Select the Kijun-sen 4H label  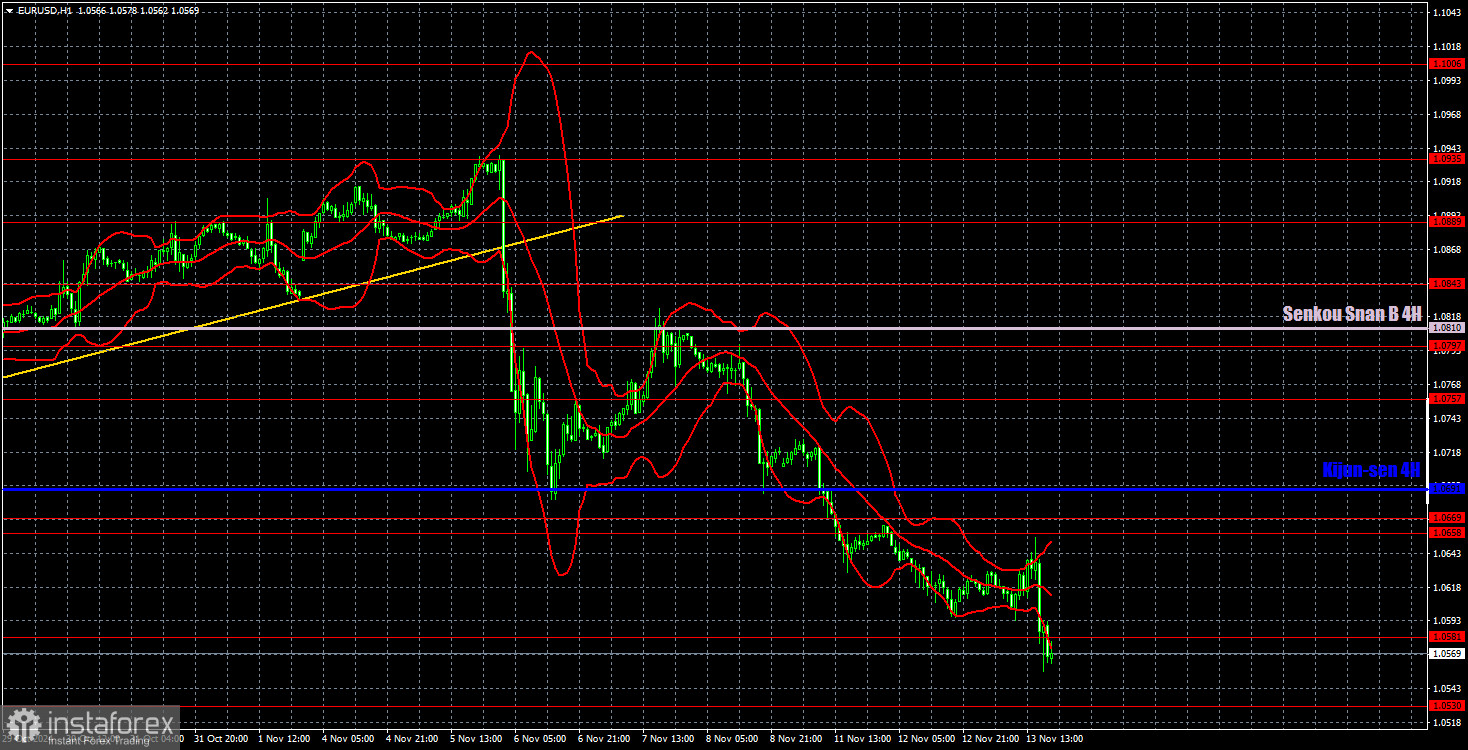1370,469
